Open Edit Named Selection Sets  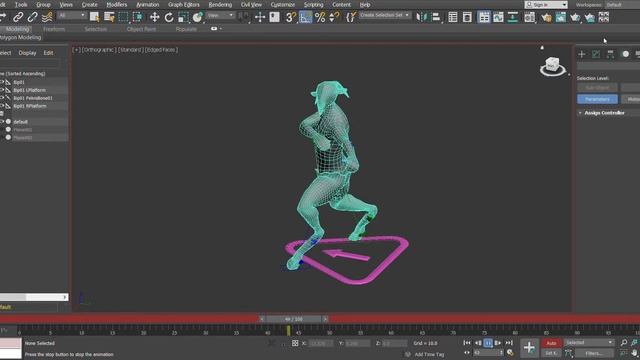[351, 17]
